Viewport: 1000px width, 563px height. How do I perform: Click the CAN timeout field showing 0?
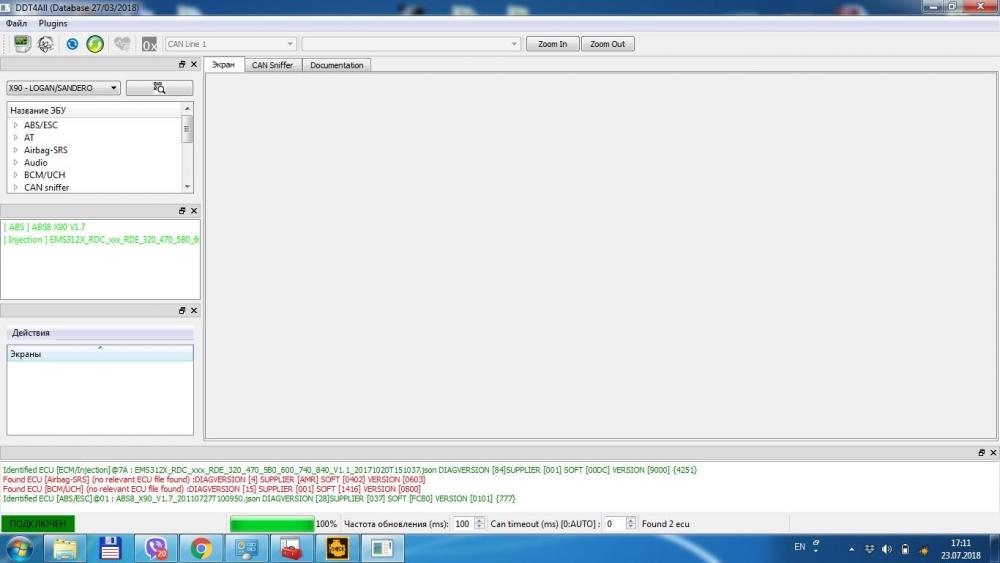coord(614,524)
